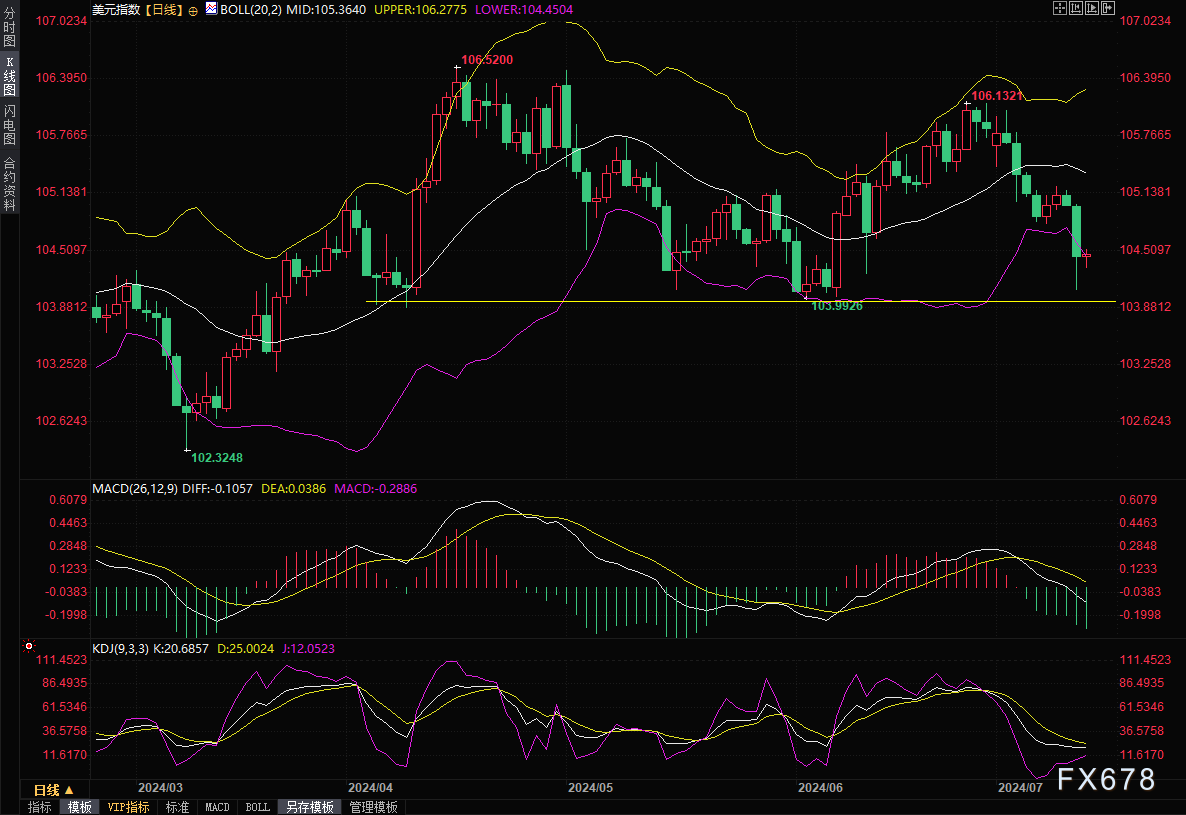Click the exit/expand panel arrow icon
1186x815 pixels.
coord(1107,8)
